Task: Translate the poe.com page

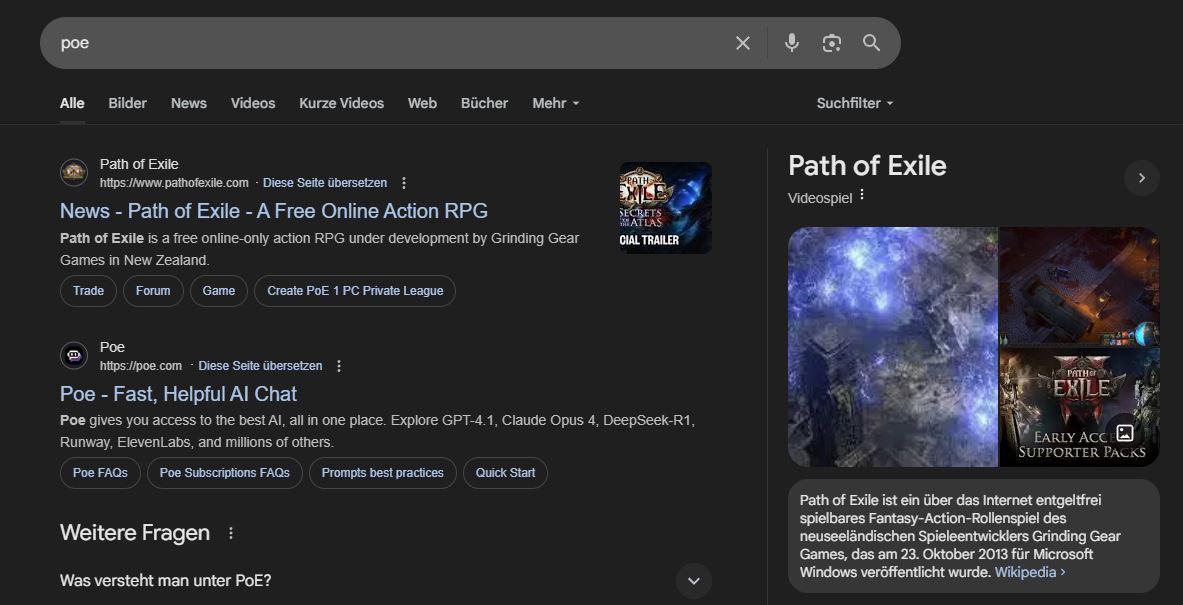Action: tap(260, 366)
